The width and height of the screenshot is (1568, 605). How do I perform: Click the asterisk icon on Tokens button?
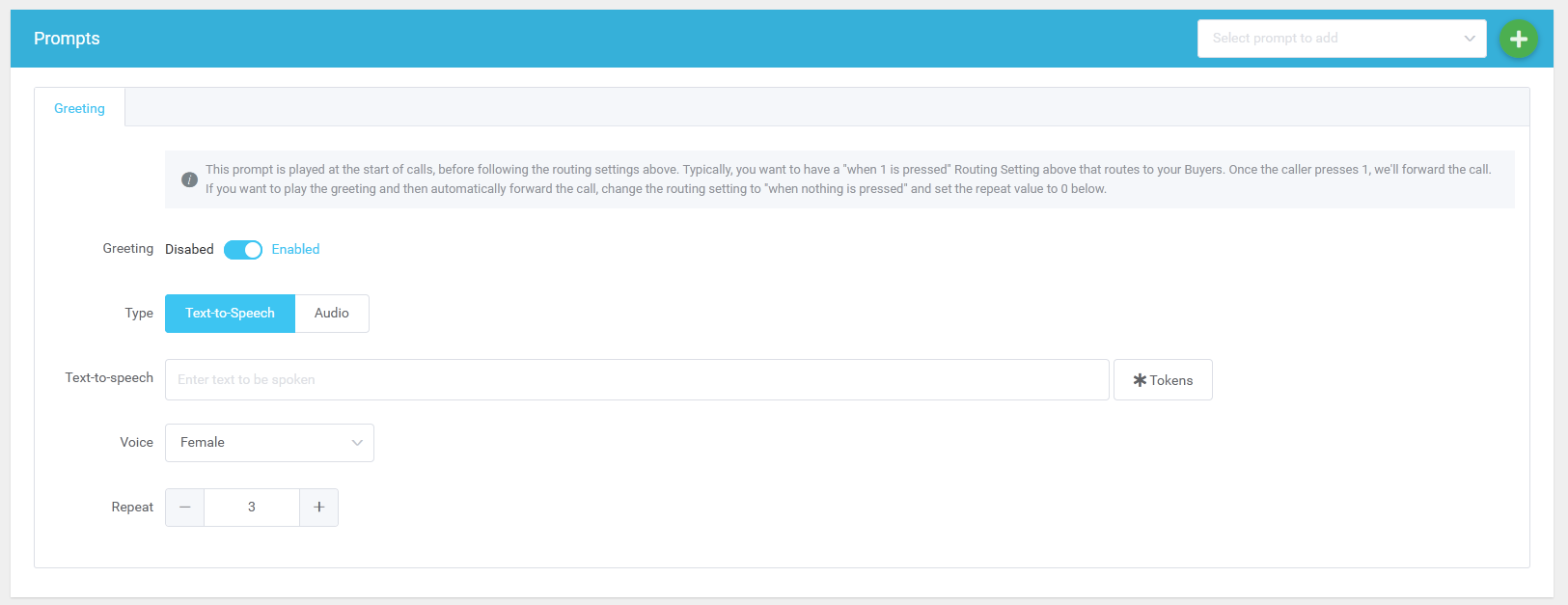(1140, 380)
